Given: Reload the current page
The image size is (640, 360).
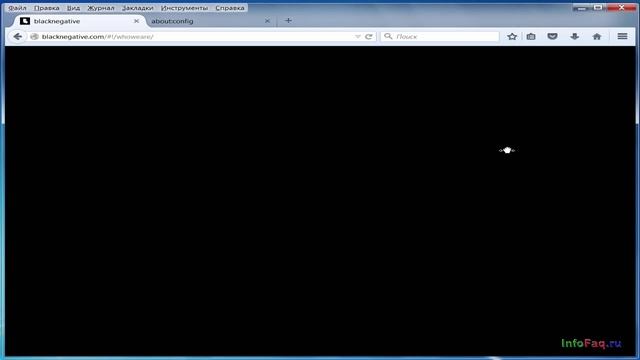Looking at the screenshot, I should [369, 37].
